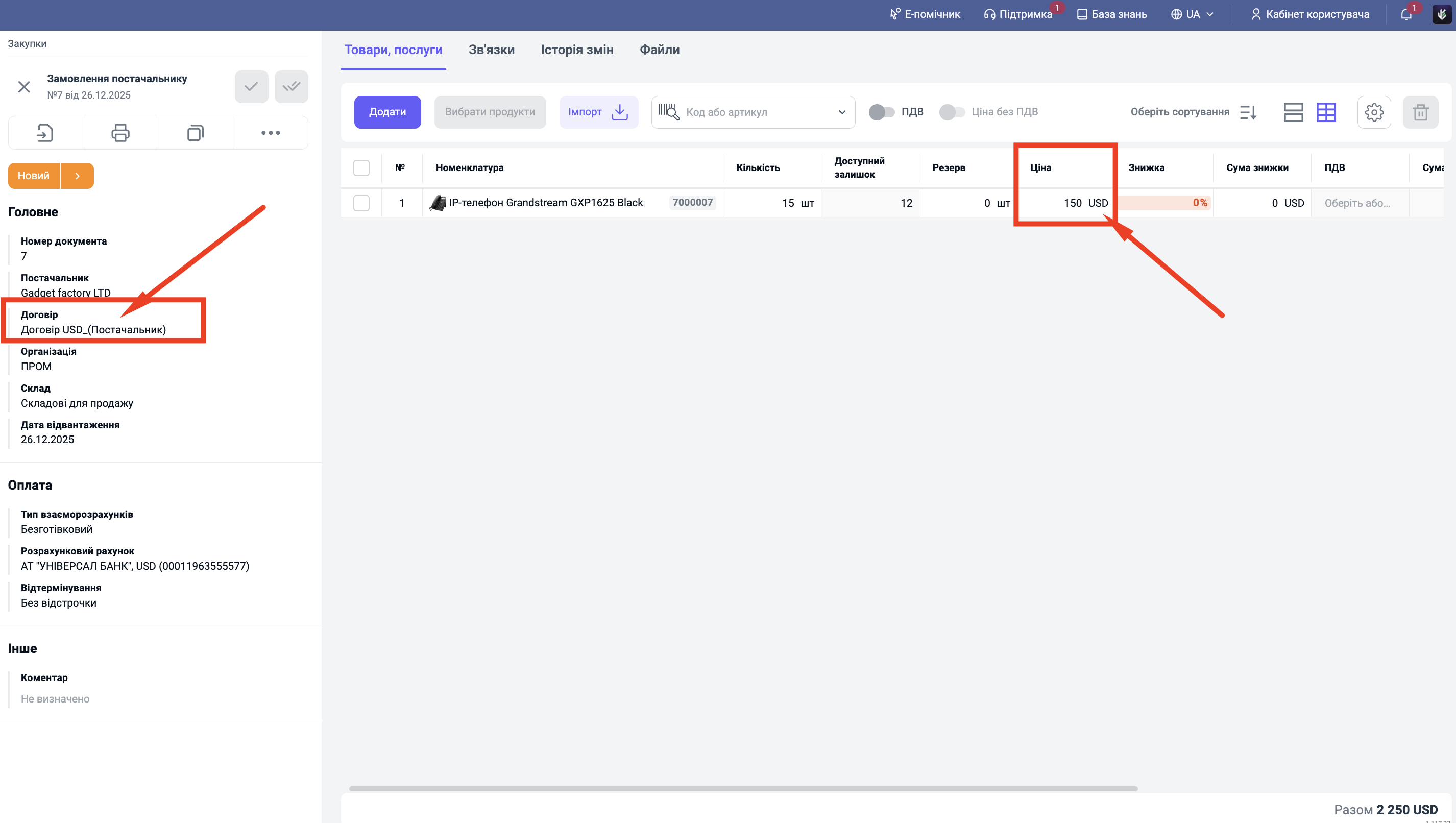Click the print document icon
The height and width of the screenshot is (823, 1456).
[120, 133]
